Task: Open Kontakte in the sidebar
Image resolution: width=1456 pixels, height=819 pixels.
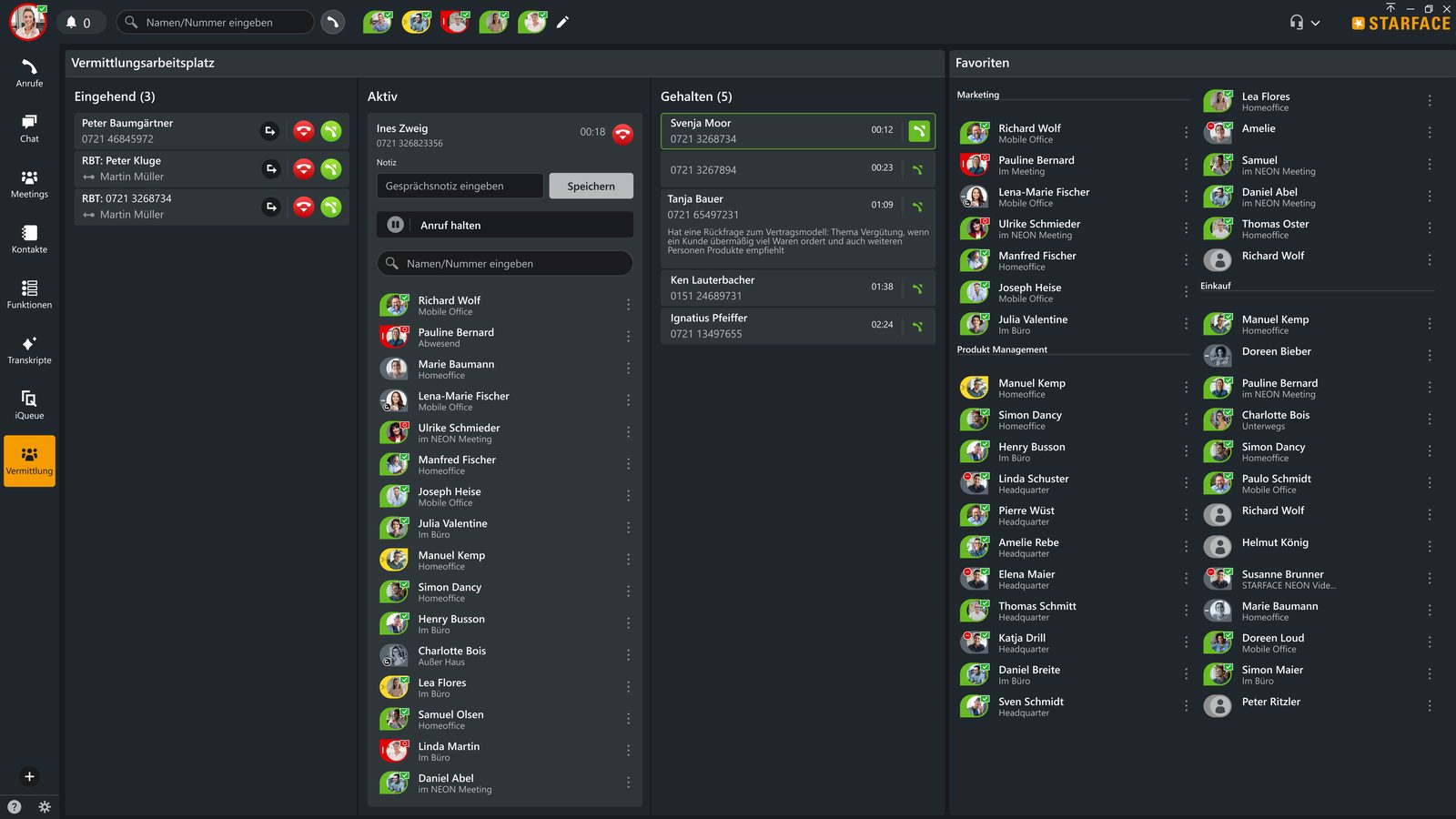Action: (29, 239)
